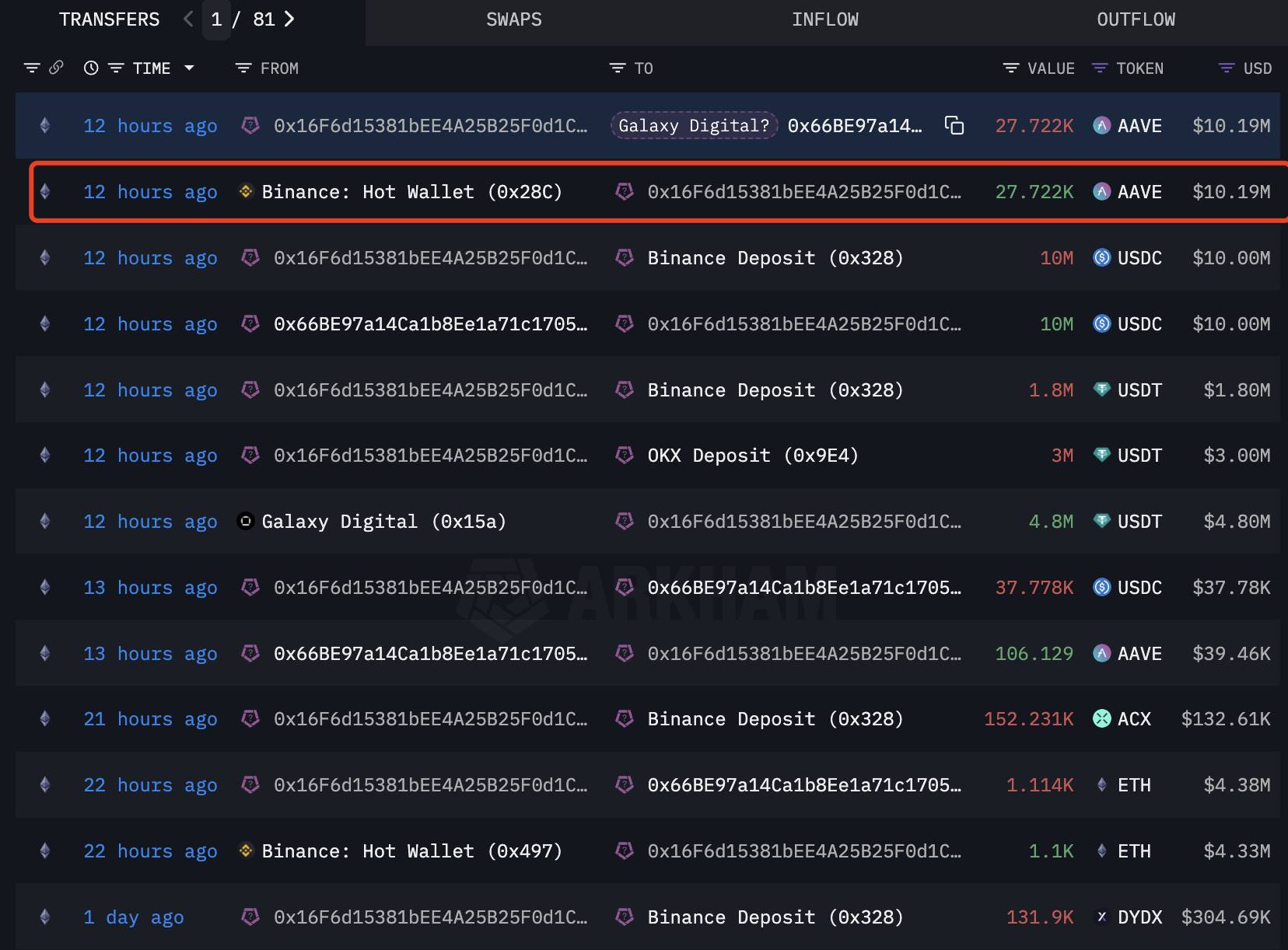Select the OUTFLOW tab
The image size is (1288, 950).
pyautogui.click(x=1136, y=20)
